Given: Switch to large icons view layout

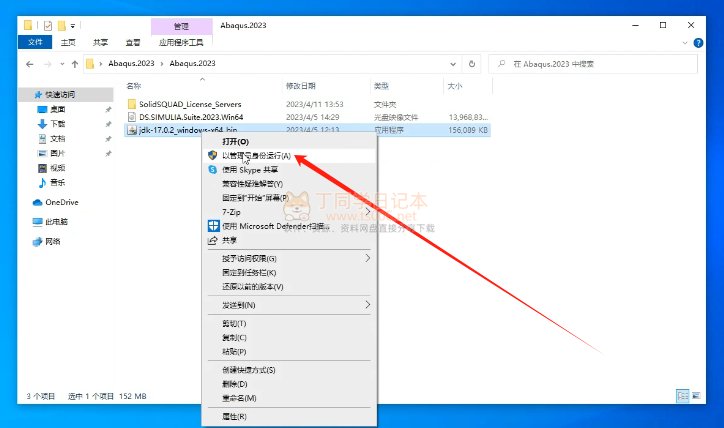Looking at the screenshot, I should 696,396.
